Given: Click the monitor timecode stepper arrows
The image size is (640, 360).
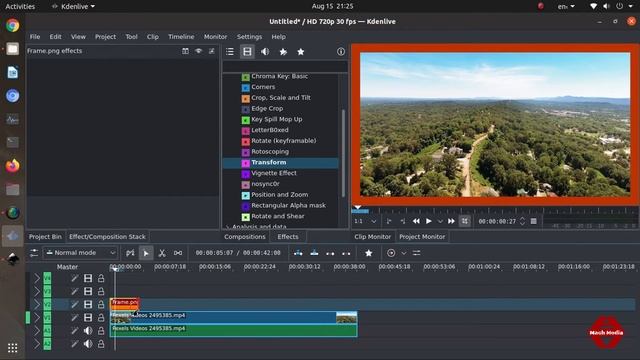Looking at the screenshot, I should pos(522,221).
